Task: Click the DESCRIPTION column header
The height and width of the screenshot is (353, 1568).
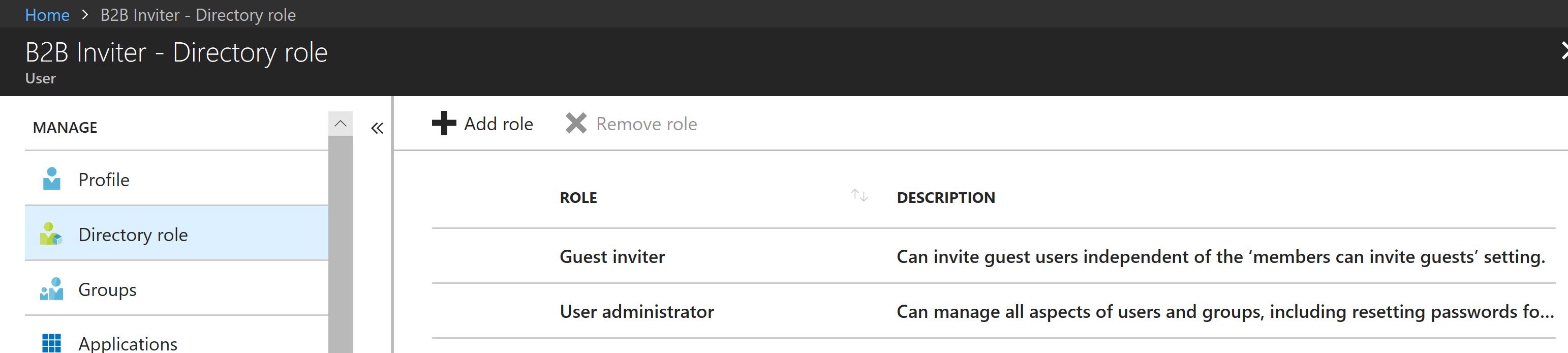Action: point(945,197)
